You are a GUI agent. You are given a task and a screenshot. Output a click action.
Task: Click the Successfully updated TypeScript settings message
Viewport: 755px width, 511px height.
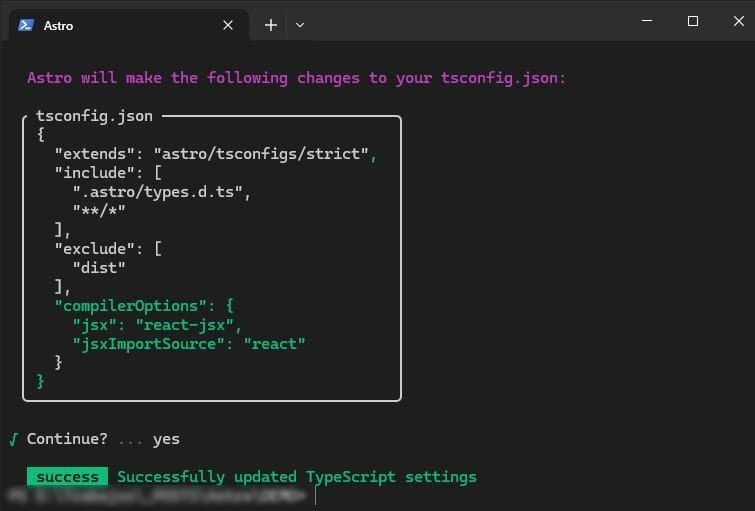(297, 477)
